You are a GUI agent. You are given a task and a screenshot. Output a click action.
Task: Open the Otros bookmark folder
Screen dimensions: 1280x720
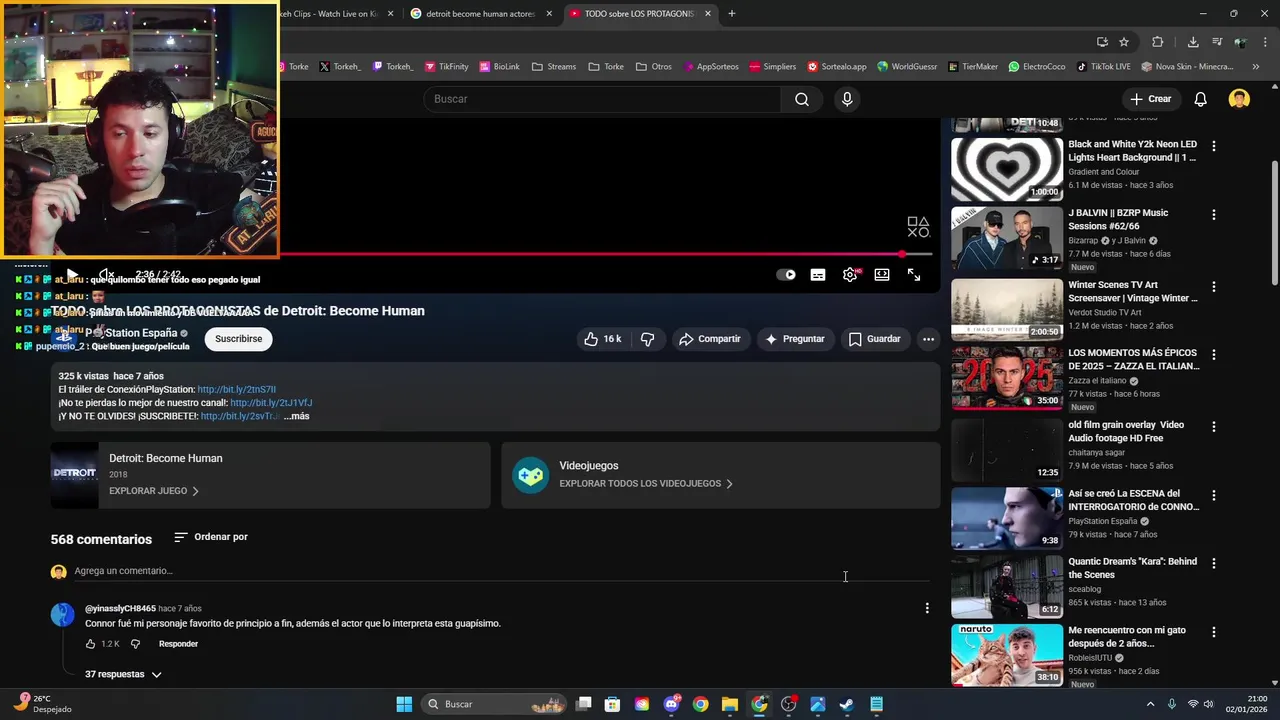654,67
